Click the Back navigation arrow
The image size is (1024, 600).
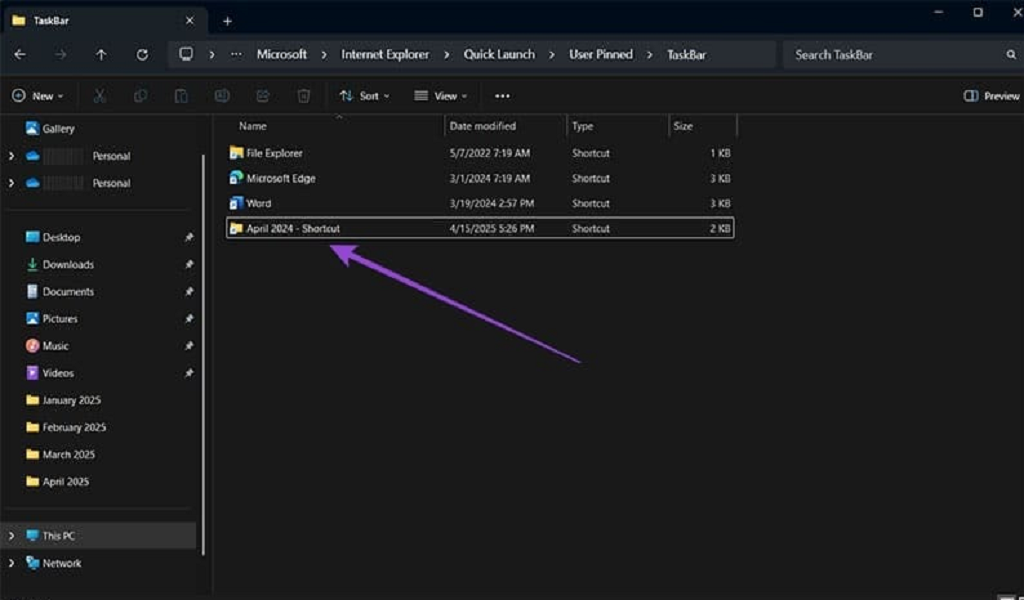click(20, 55)
